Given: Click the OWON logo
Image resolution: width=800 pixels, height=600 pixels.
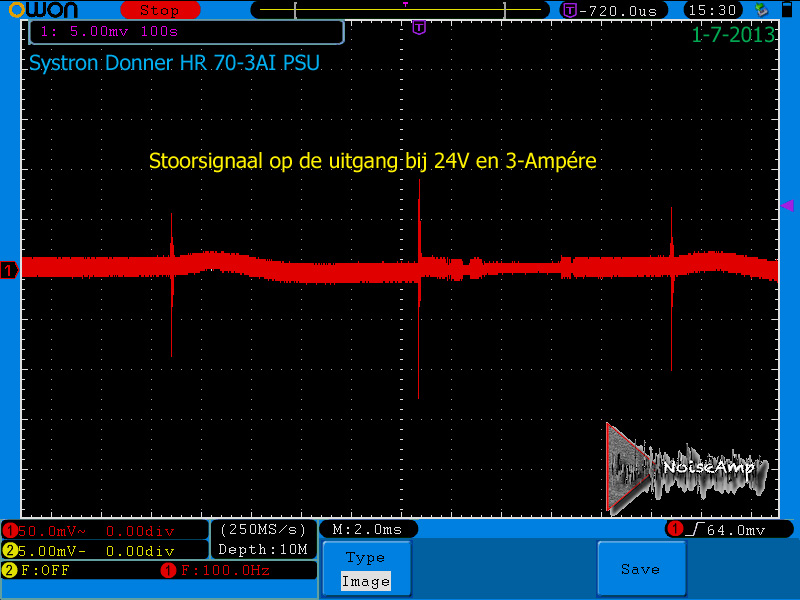Looking at the screenshot, I should tap(43, 10).
